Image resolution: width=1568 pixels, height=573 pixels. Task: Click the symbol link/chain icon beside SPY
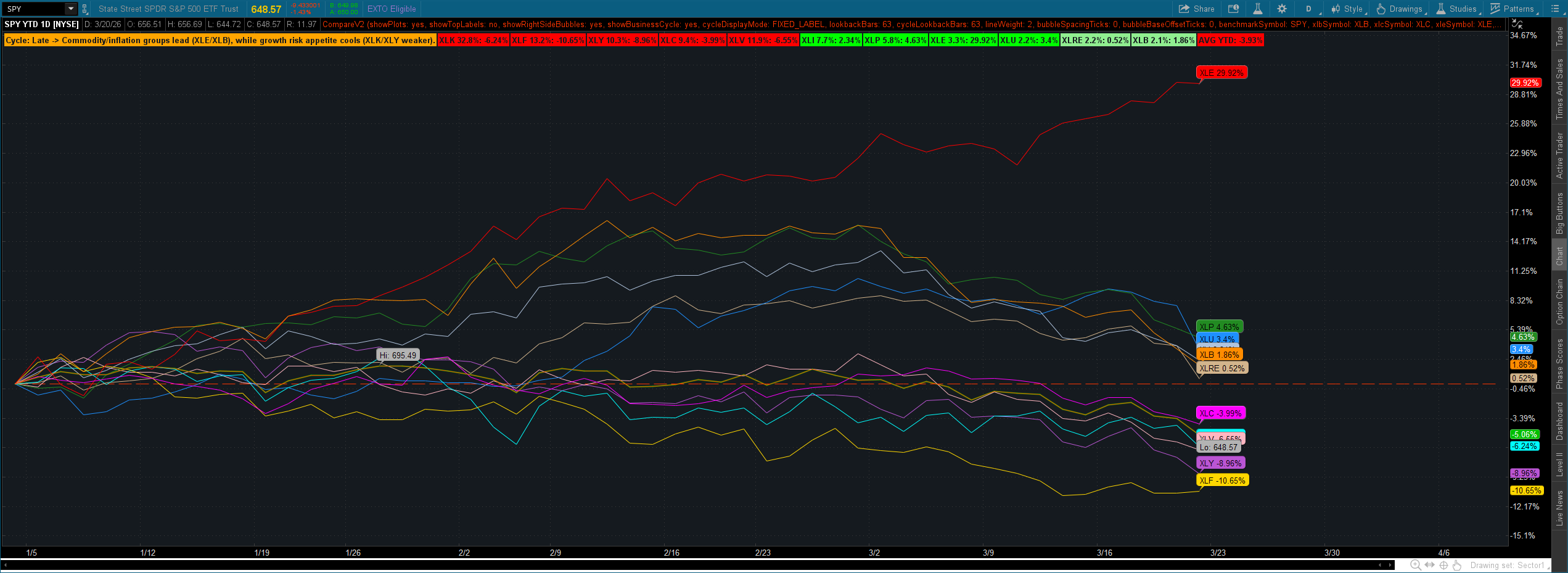tap(84, 9)
